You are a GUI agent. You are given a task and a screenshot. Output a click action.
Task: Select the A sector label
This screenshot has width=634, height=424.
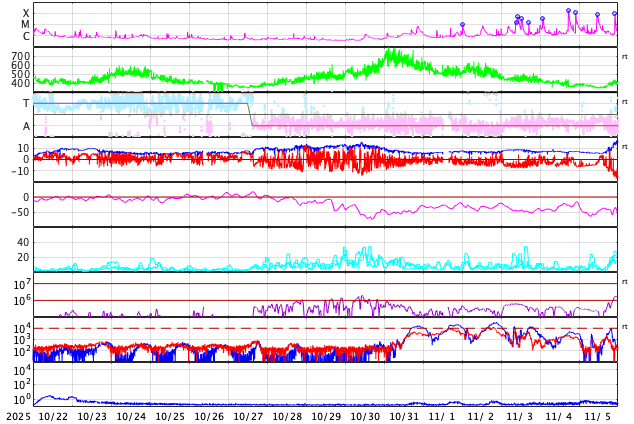[26, 126]
